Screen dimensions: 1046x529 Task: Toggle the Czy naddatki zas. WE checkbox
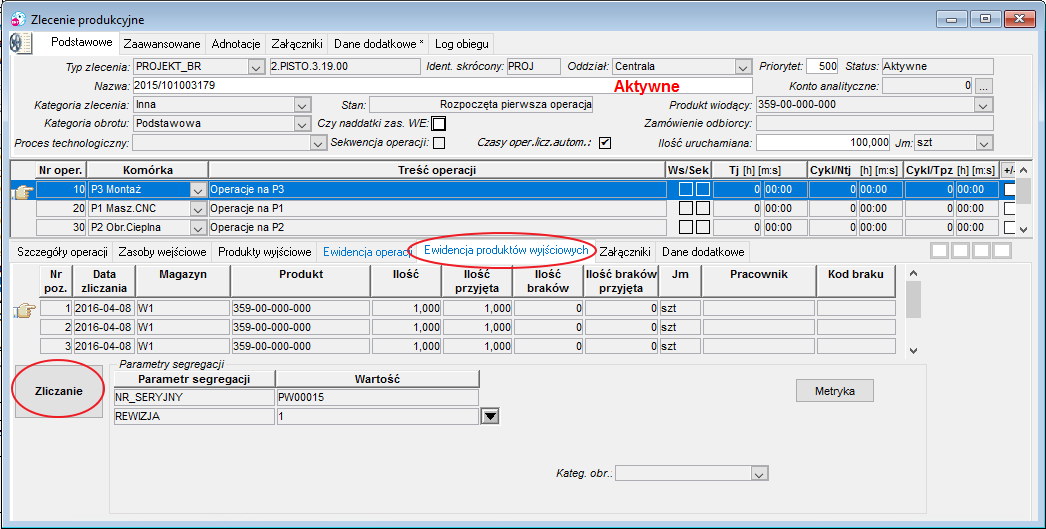438,123
